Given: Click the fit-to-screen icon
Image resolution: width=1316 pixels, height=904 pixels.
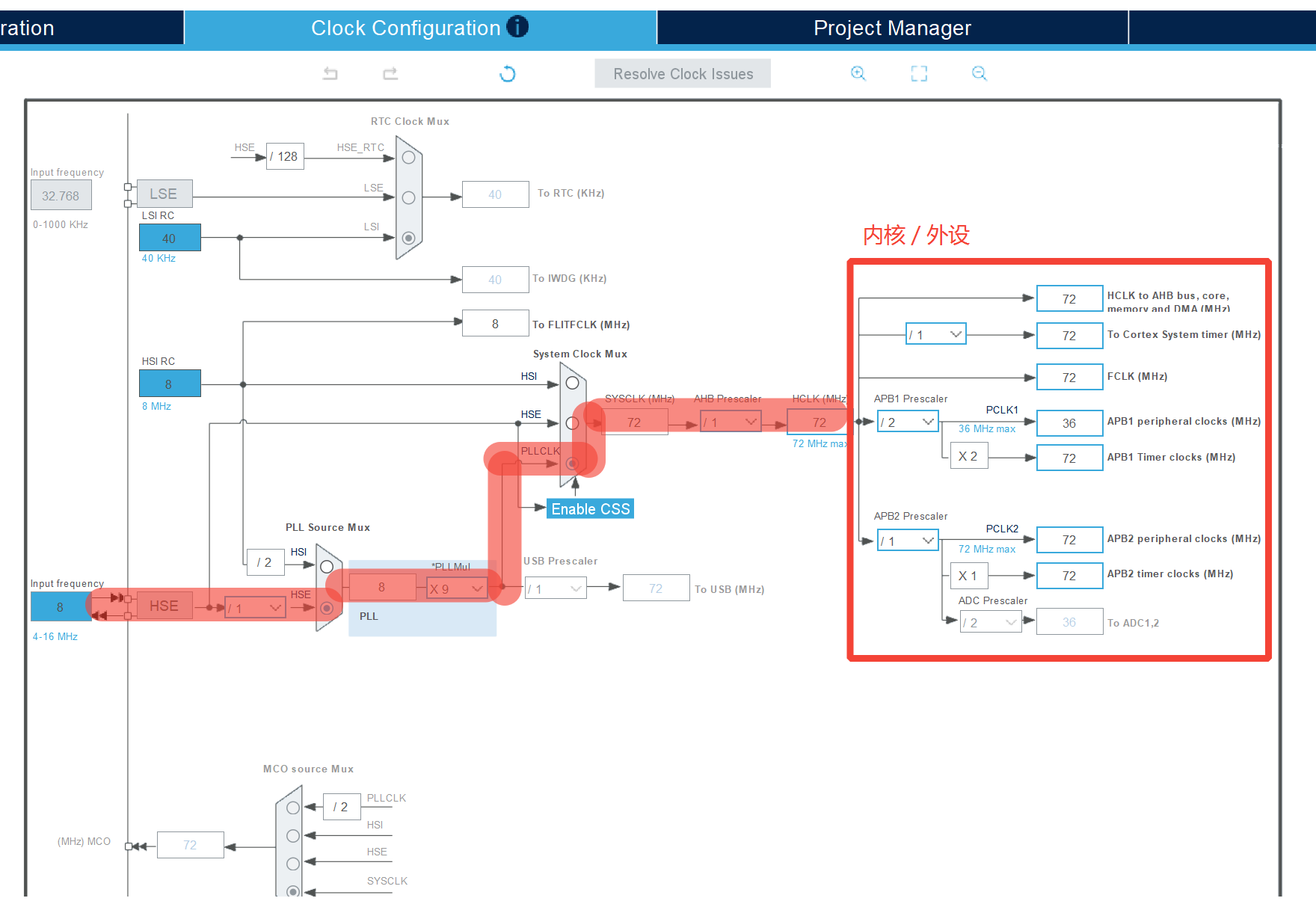Looking at the screenshot, I should click(919, 73).
